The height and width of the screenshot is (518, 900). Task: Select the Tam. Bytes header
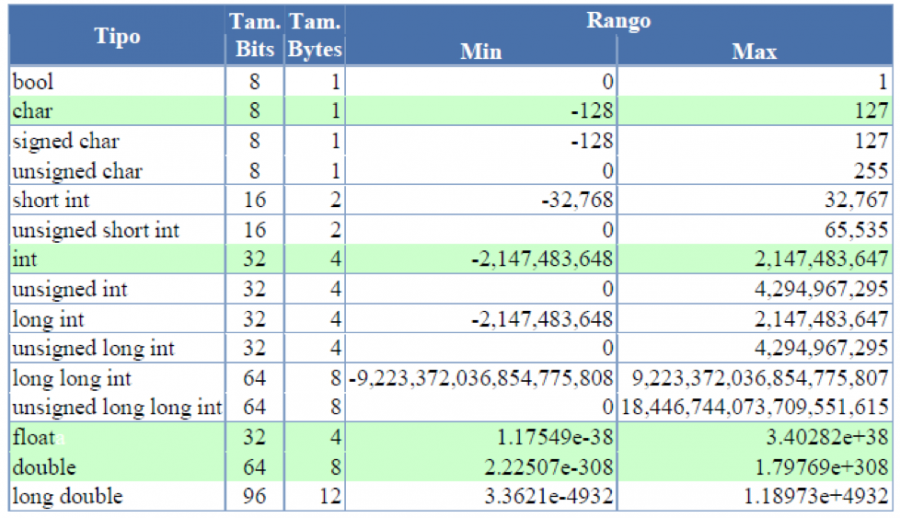pos(315,36)
